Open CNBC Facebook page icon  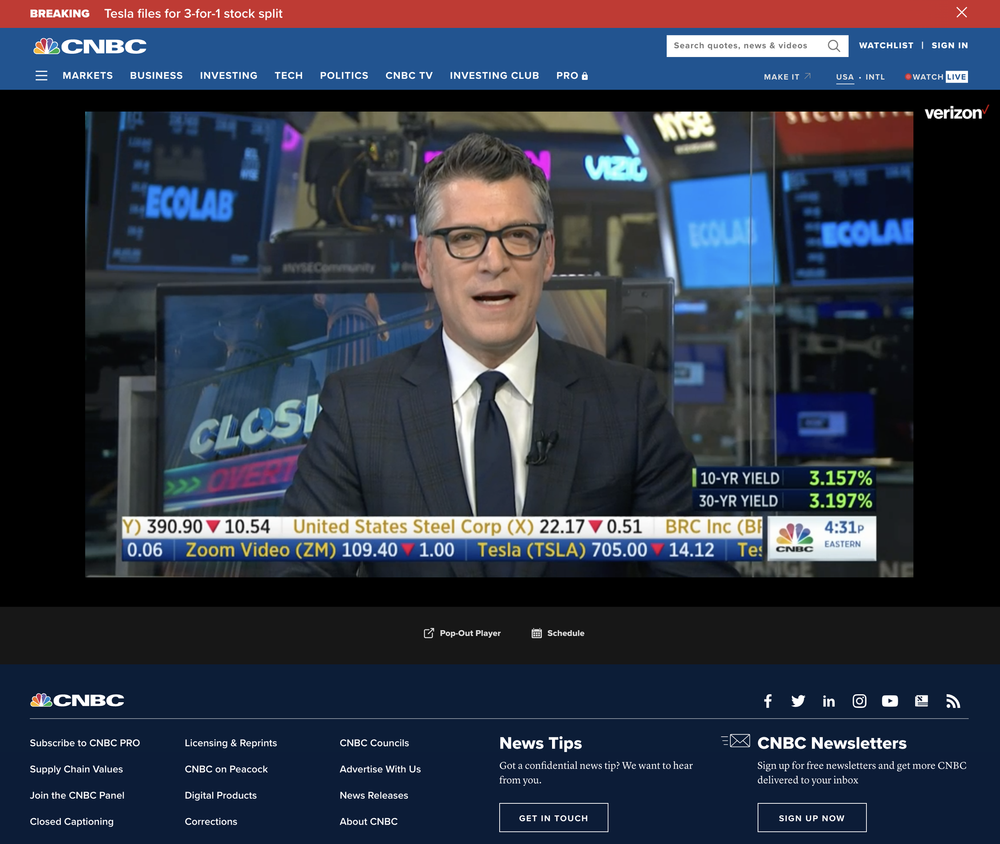pyautogui.click(x=768, y=701)
